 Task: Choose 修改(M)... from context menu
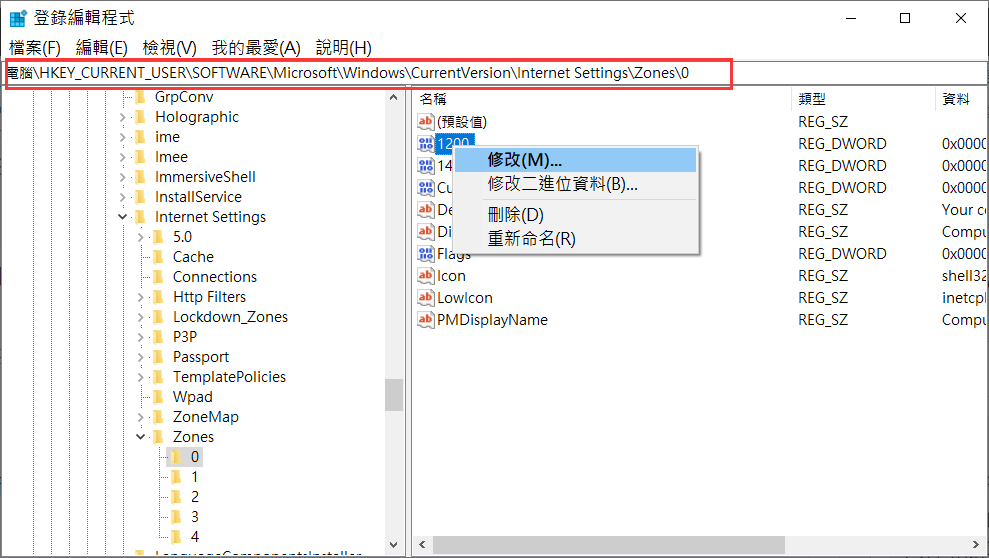(575, 160)
